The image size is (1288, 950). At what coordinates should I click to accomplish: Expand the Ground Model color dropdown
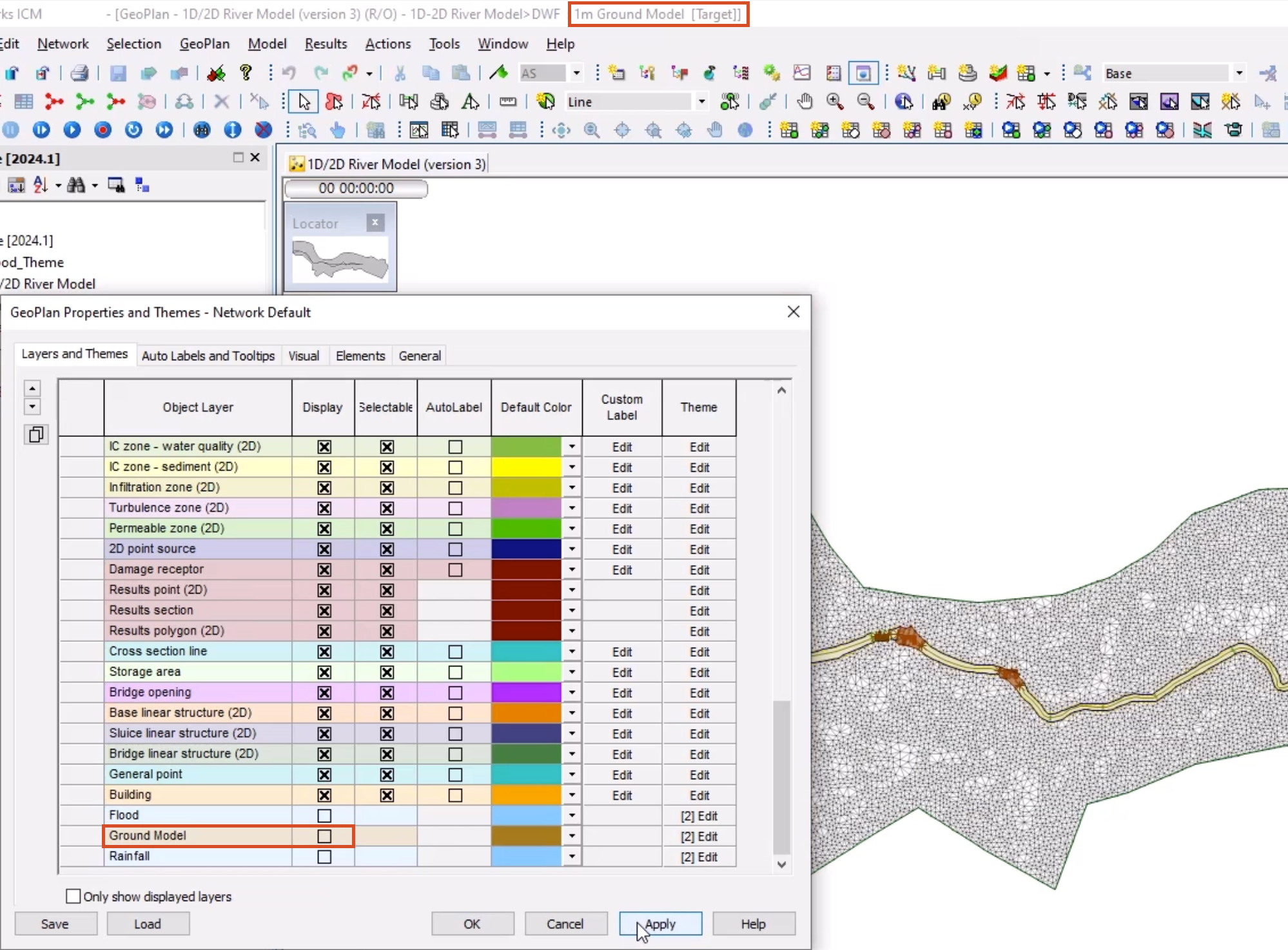[x=571, y=835]
